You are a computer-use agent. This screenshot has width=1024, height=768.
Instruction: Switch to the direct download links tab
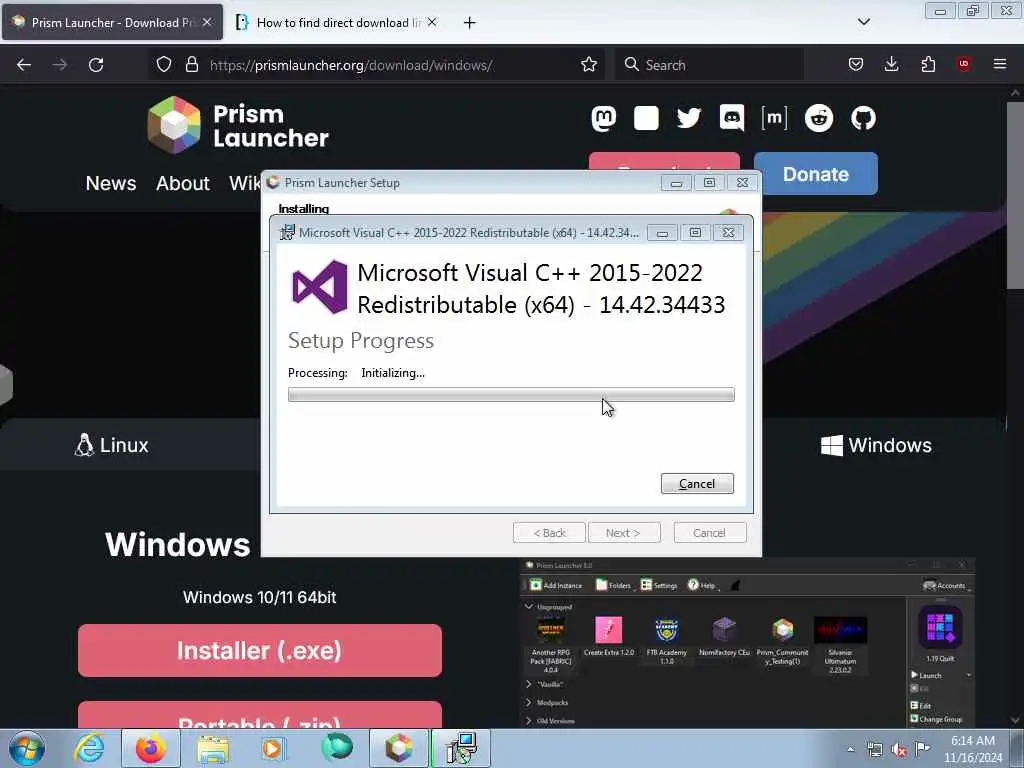pos(336,22)
